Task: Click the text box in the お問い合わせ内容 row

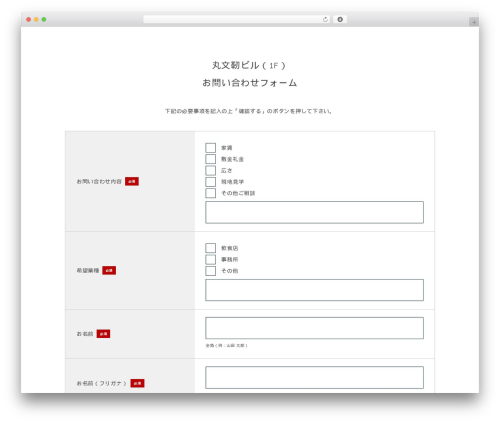Action: coord(314,212)
